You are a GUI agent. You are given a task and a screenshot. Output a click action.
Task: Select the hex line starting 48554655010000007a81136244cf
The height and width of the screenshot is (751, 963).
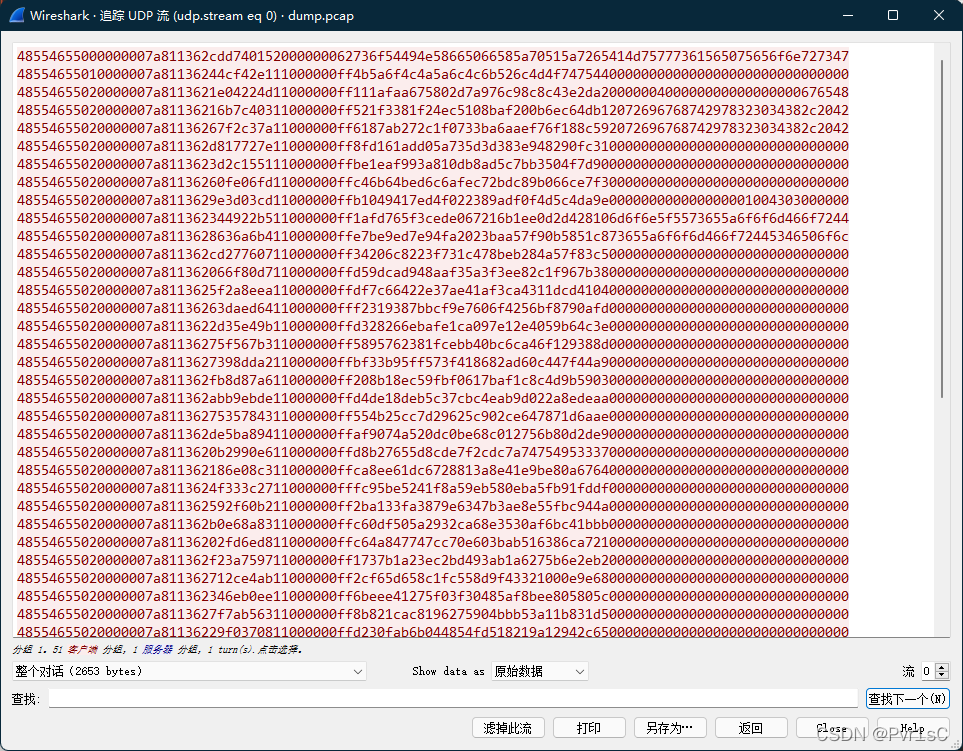(x=432, y=74)
